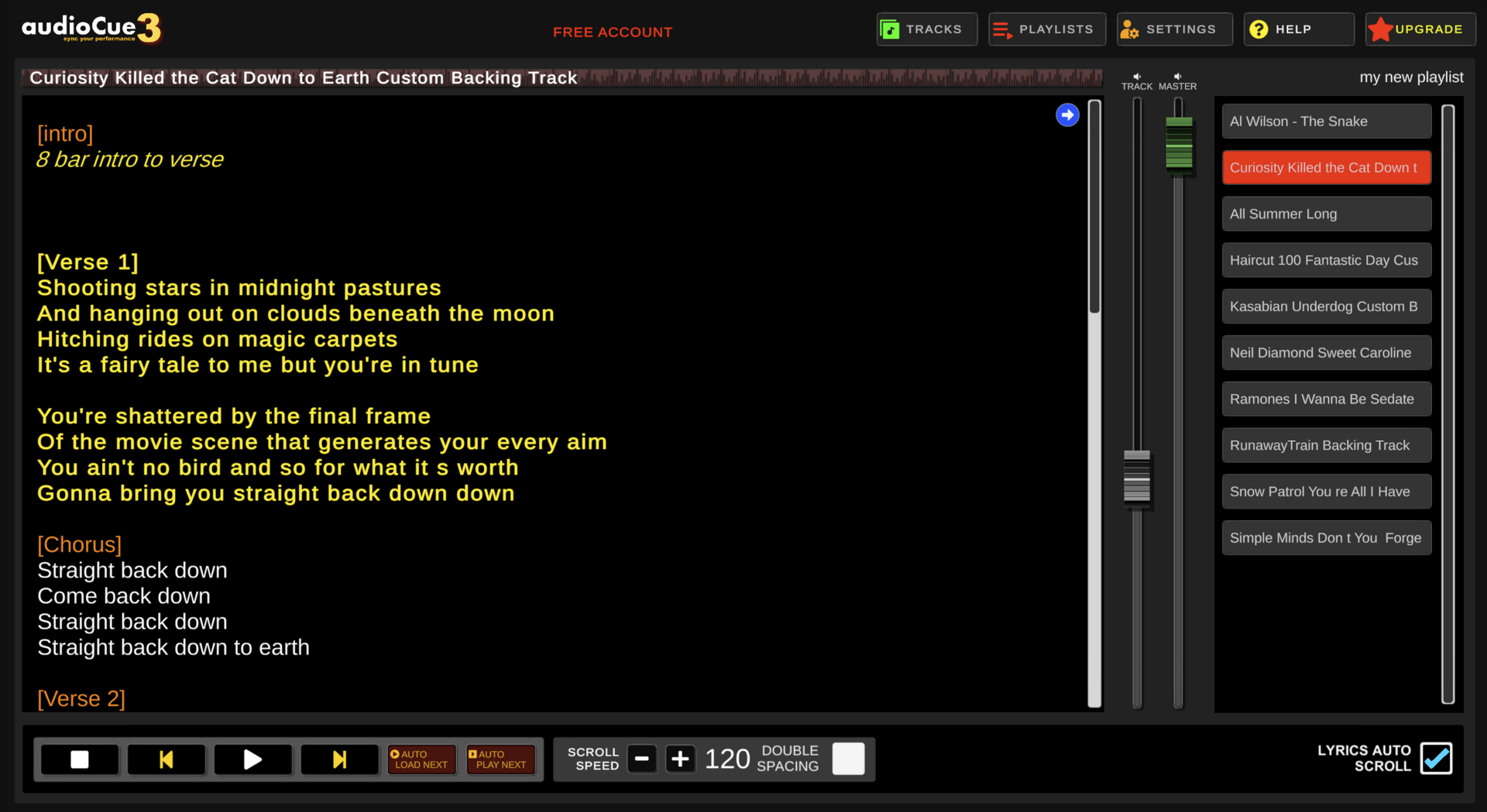Click lyric 'Shooting stars in midnight pastures'
The height and width of the screenshot is (812, 1487).
click(x=239, y=288)
